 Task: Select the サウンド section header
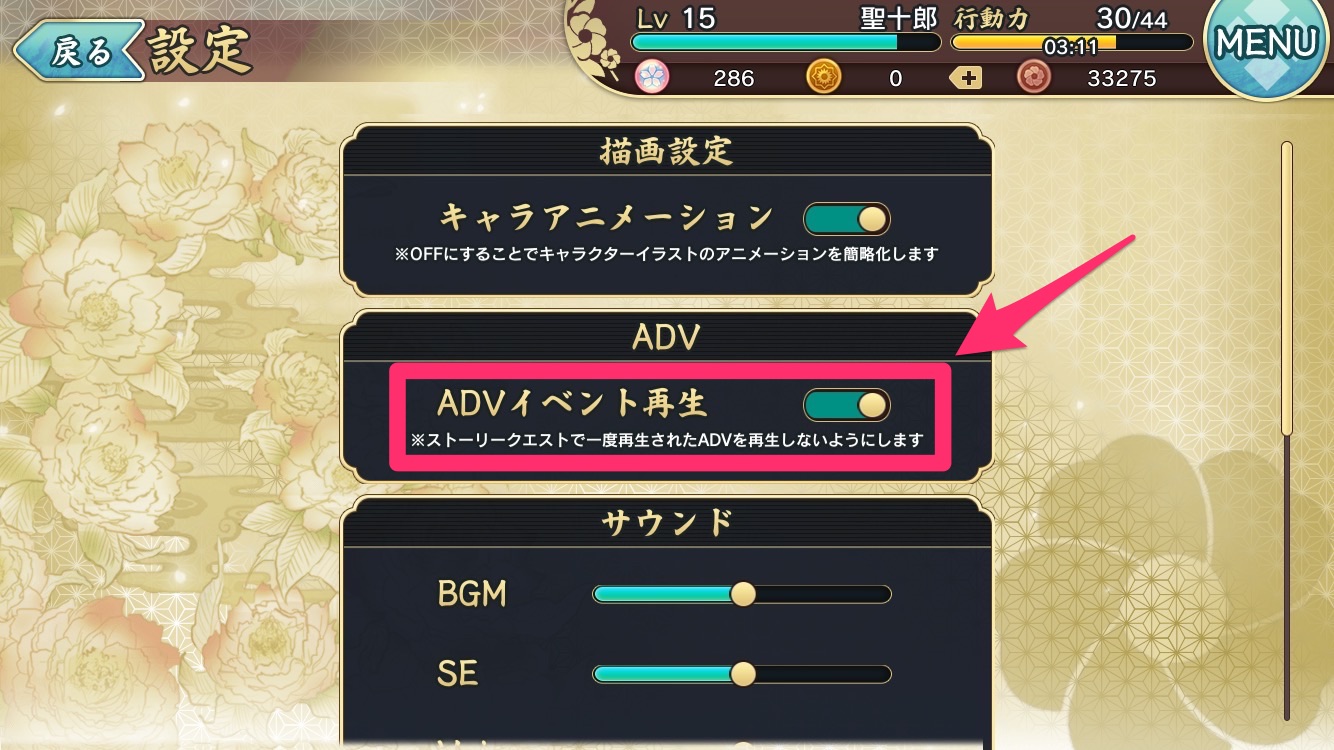point(667,521)
